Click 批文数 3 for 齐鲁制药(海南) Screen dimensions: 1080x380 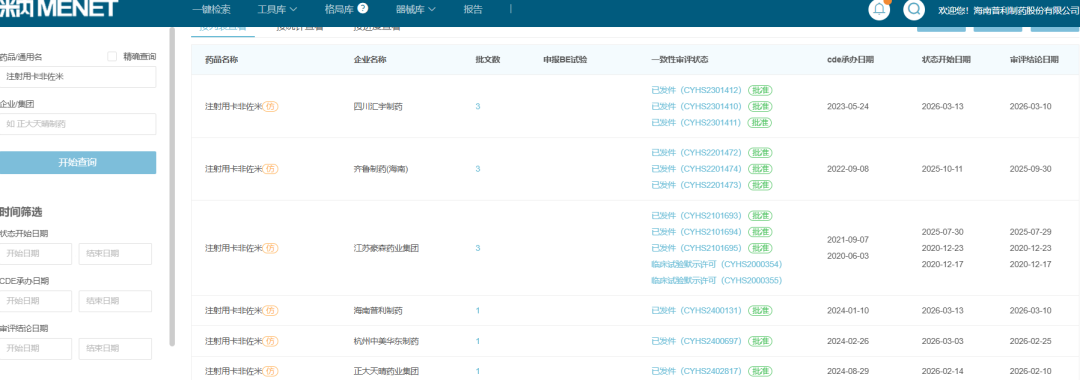(x=477, y=169)
